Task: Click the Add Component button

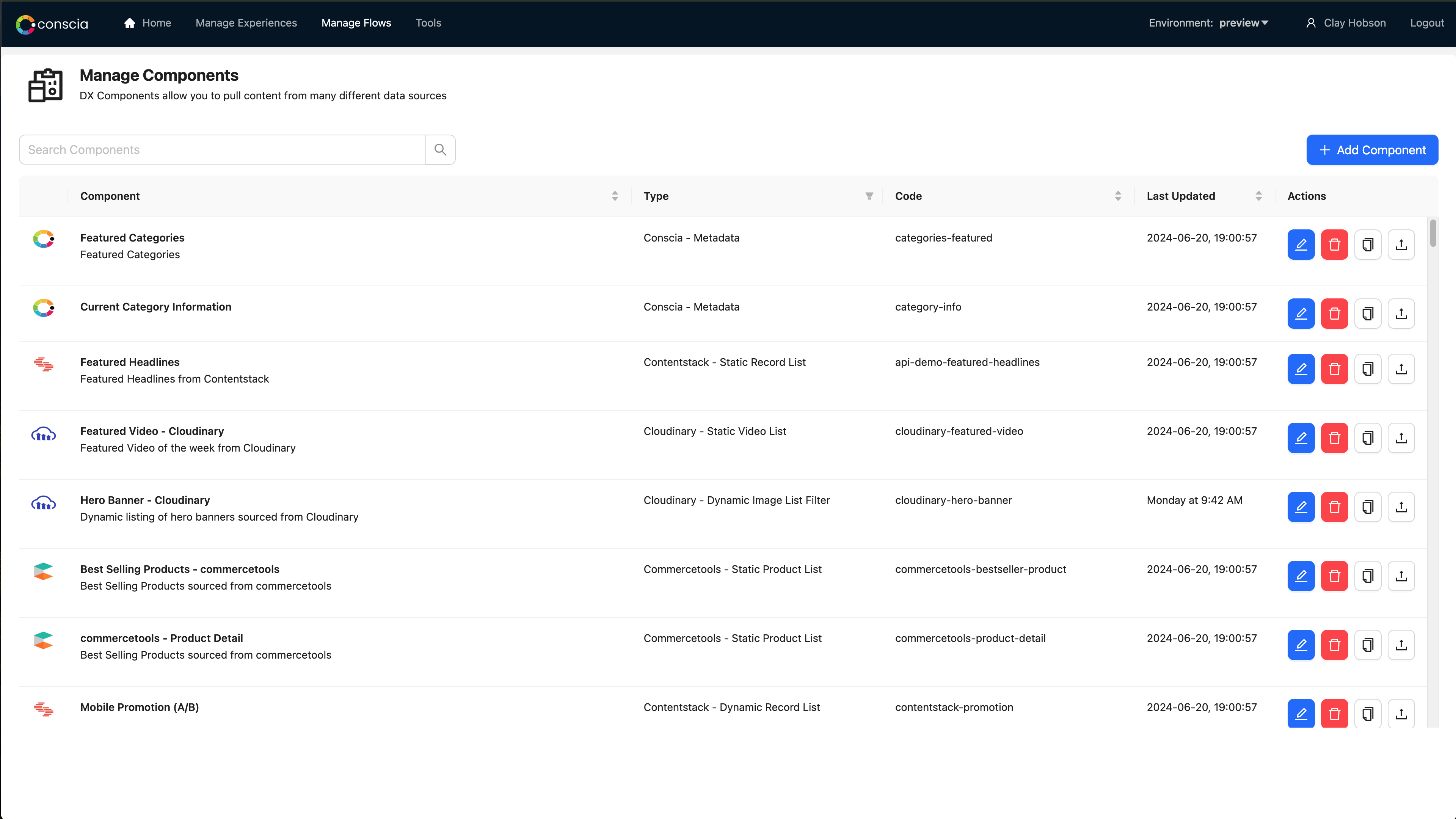Action: [x=1372, y=150]
